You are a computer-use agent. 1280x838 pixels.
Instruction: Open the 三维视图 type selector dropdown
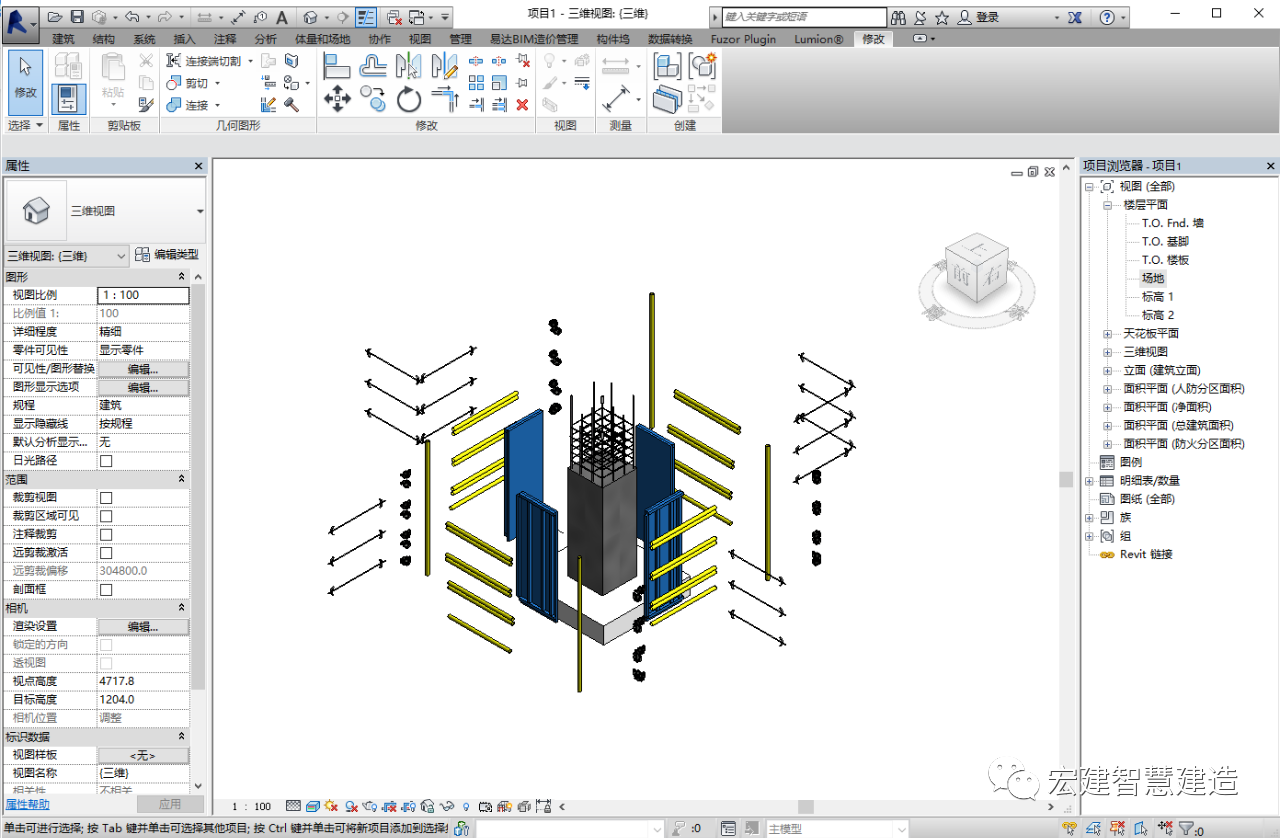click(200, 212)
